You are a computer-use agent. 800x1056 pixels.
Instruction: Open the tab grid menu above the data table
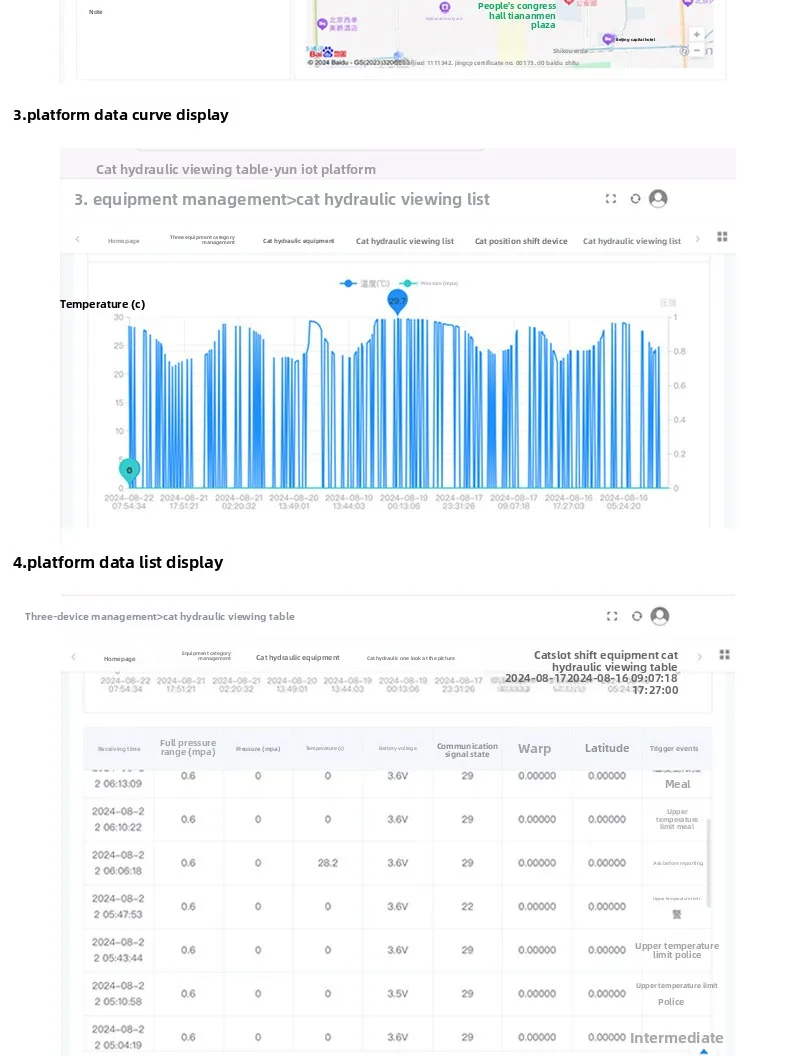point(725,655)
